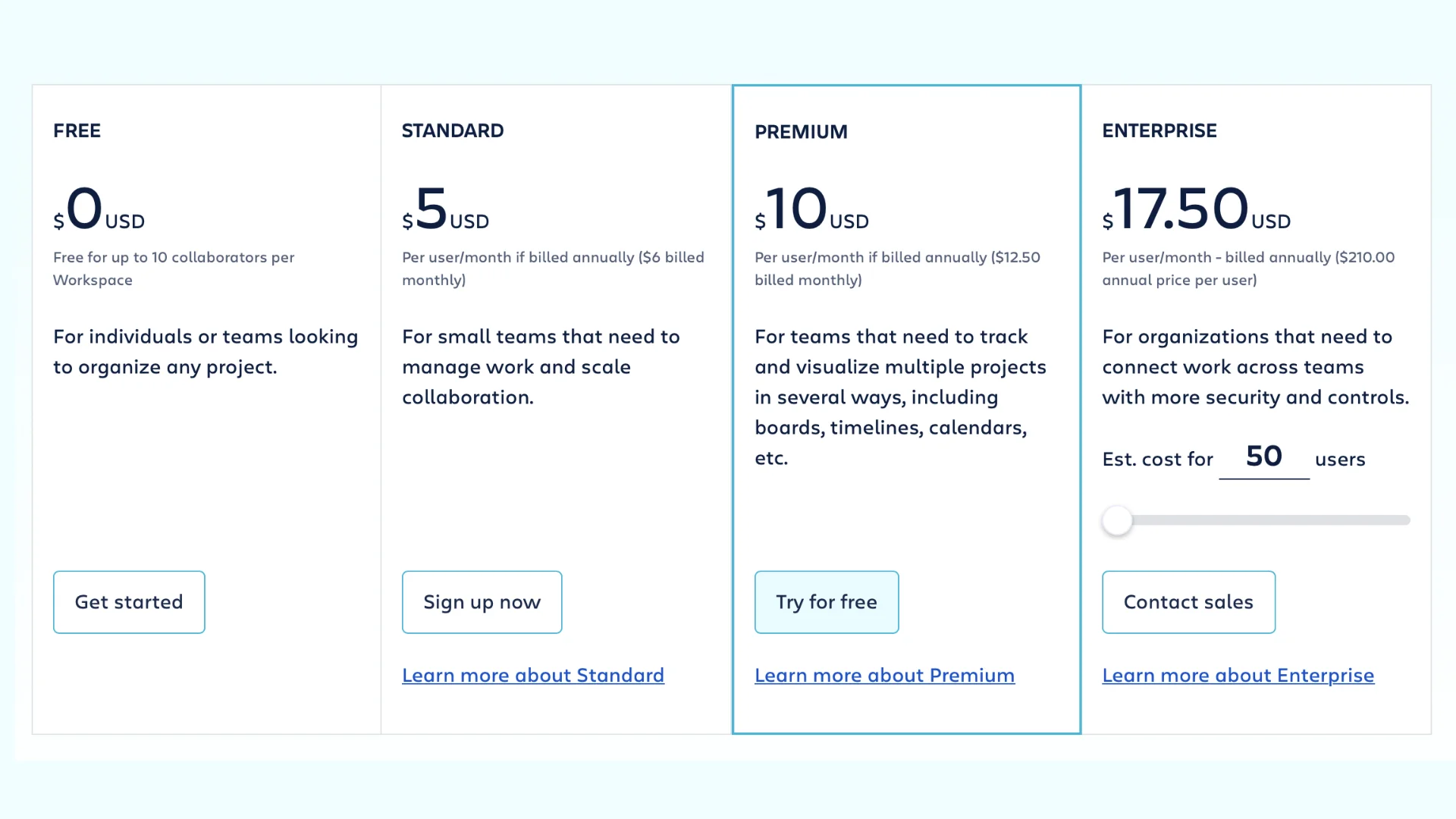Click the user count slider handle
The width and height of the screenshot is (1456, 819).
[1117, 521]
